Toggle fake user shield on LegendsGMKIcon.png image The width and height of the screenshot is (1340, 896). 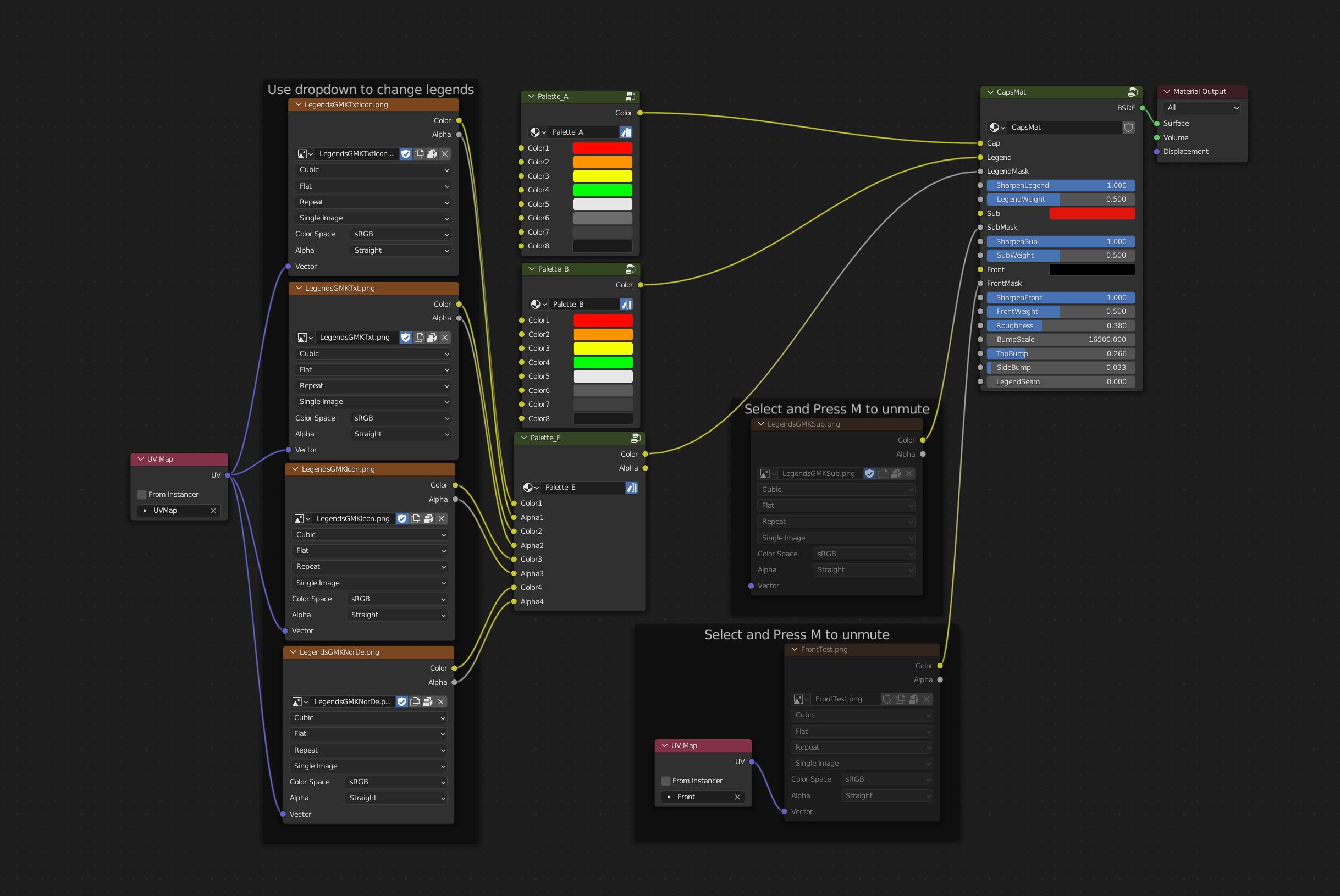(x=402, y=519)
